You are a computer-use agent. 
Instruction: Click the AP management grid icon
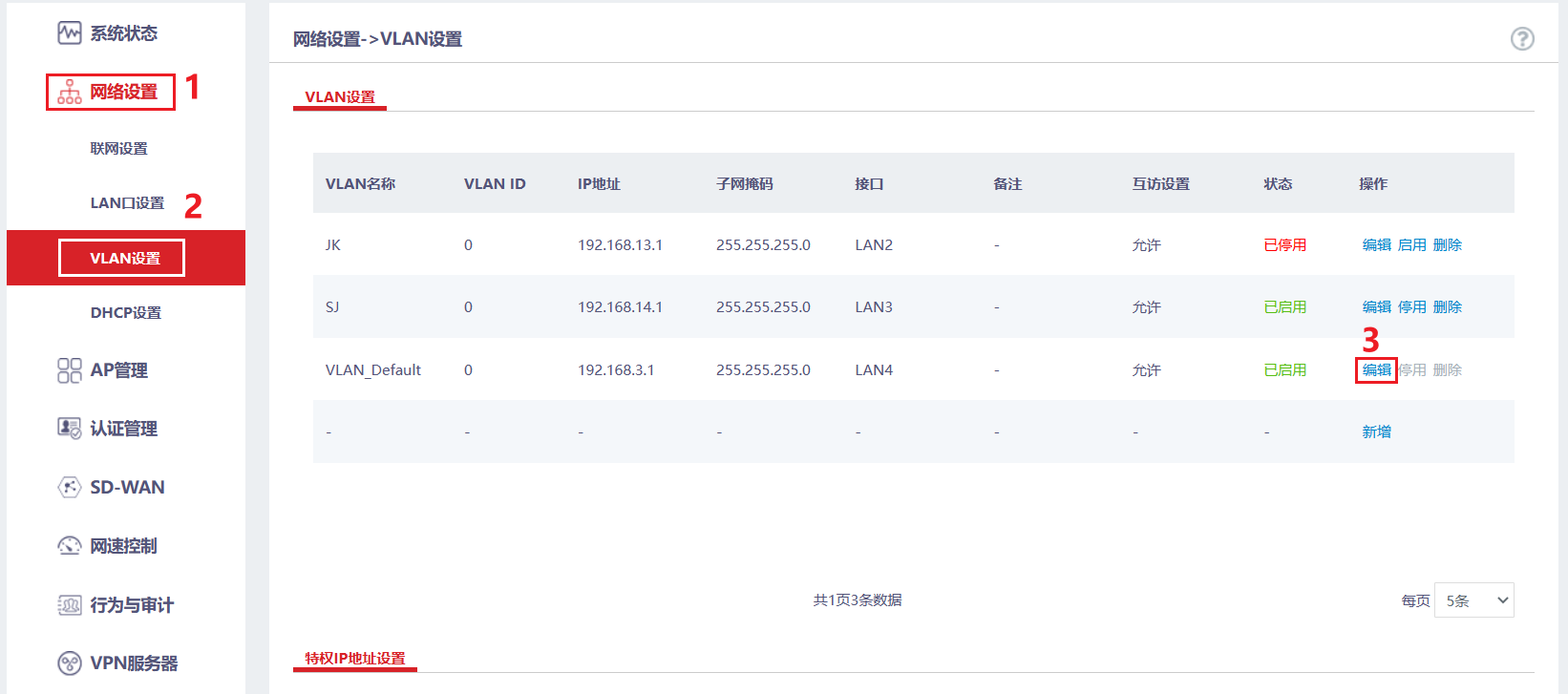point(70,370)
